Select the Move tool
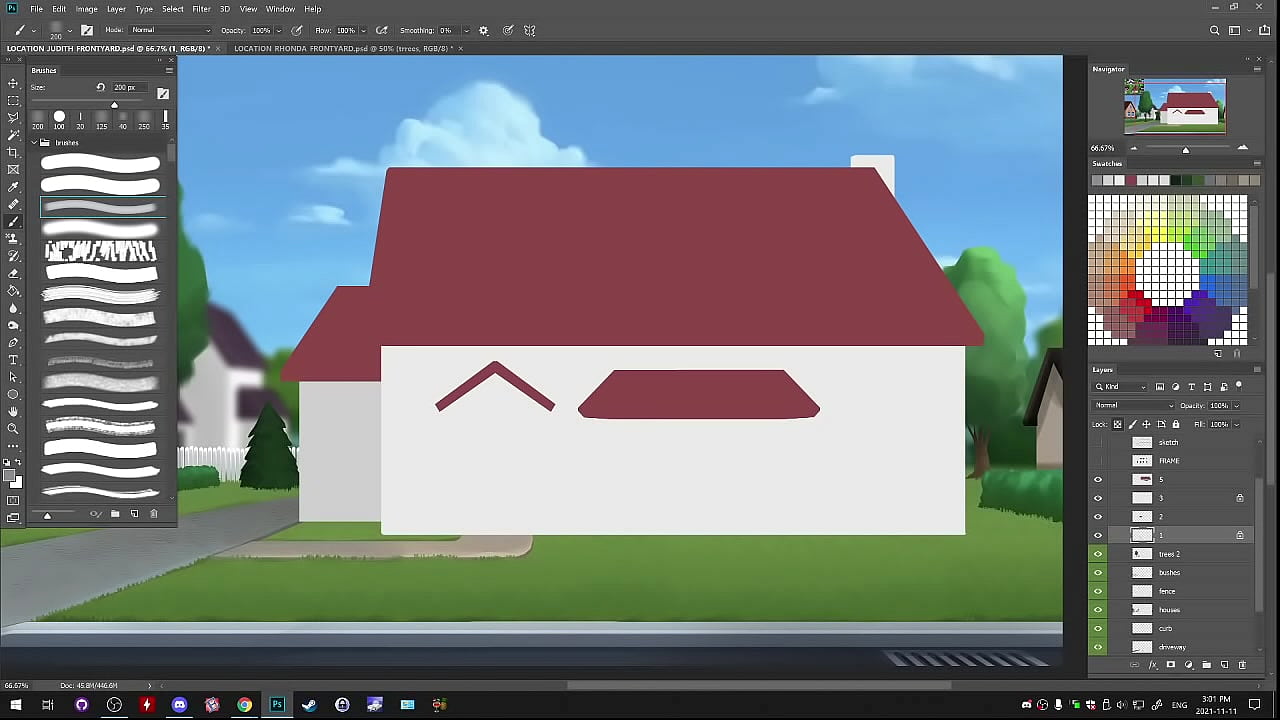 [x=13, y=83]
